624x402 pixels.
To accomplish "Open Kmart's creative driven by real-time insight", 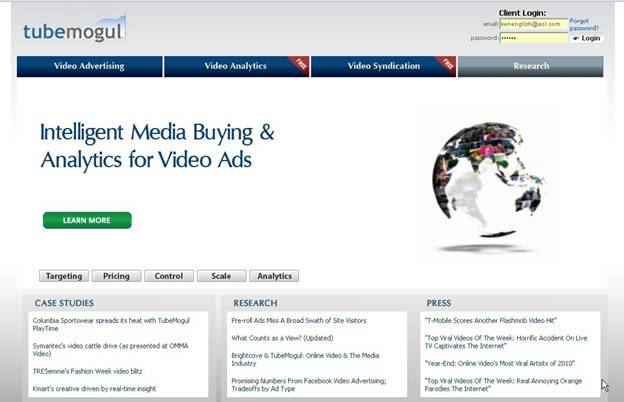I will click(94, 389).
